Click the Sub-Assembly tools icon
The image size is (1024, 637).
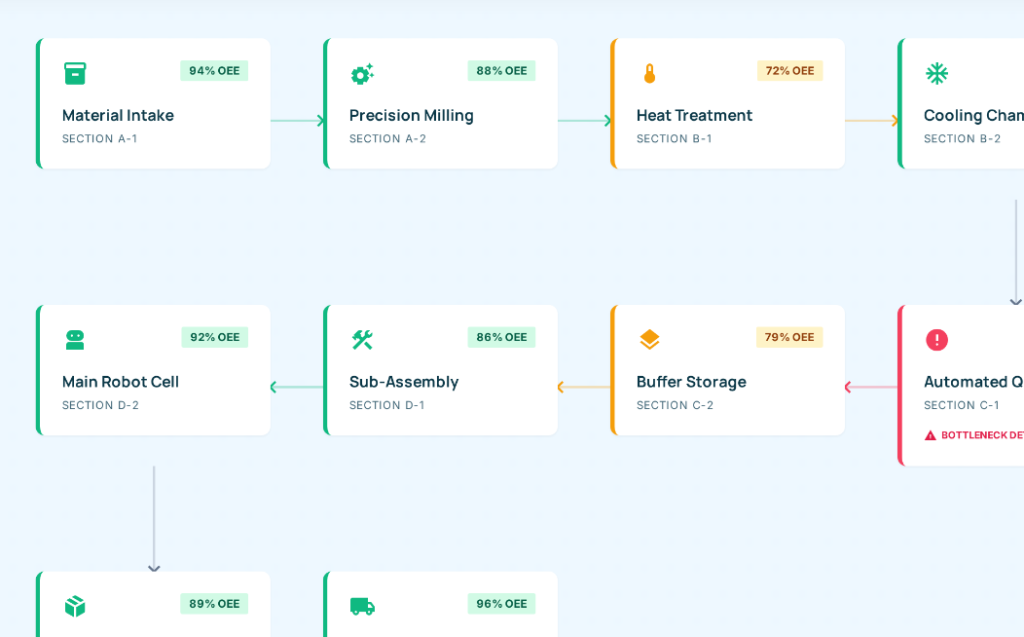pyautogui.click(x=362, y=339)
